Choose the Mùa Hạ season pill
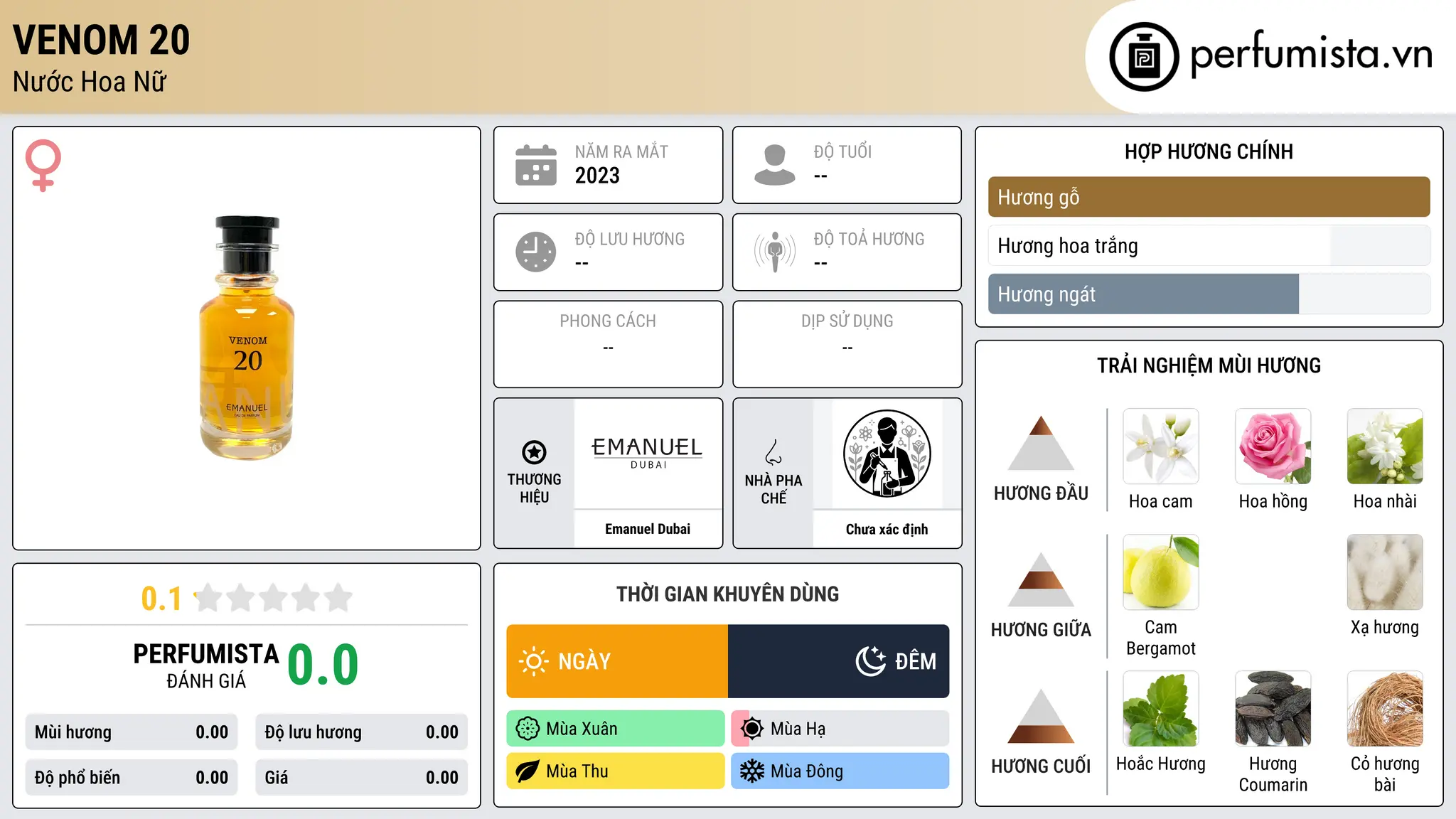 click(840, 729)
